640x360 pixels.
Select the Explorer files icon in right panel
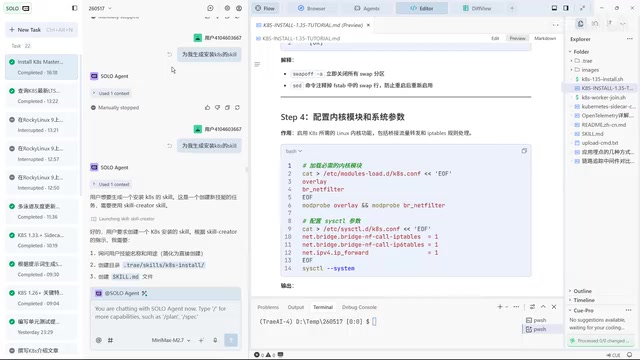click(x=580, y=24)
